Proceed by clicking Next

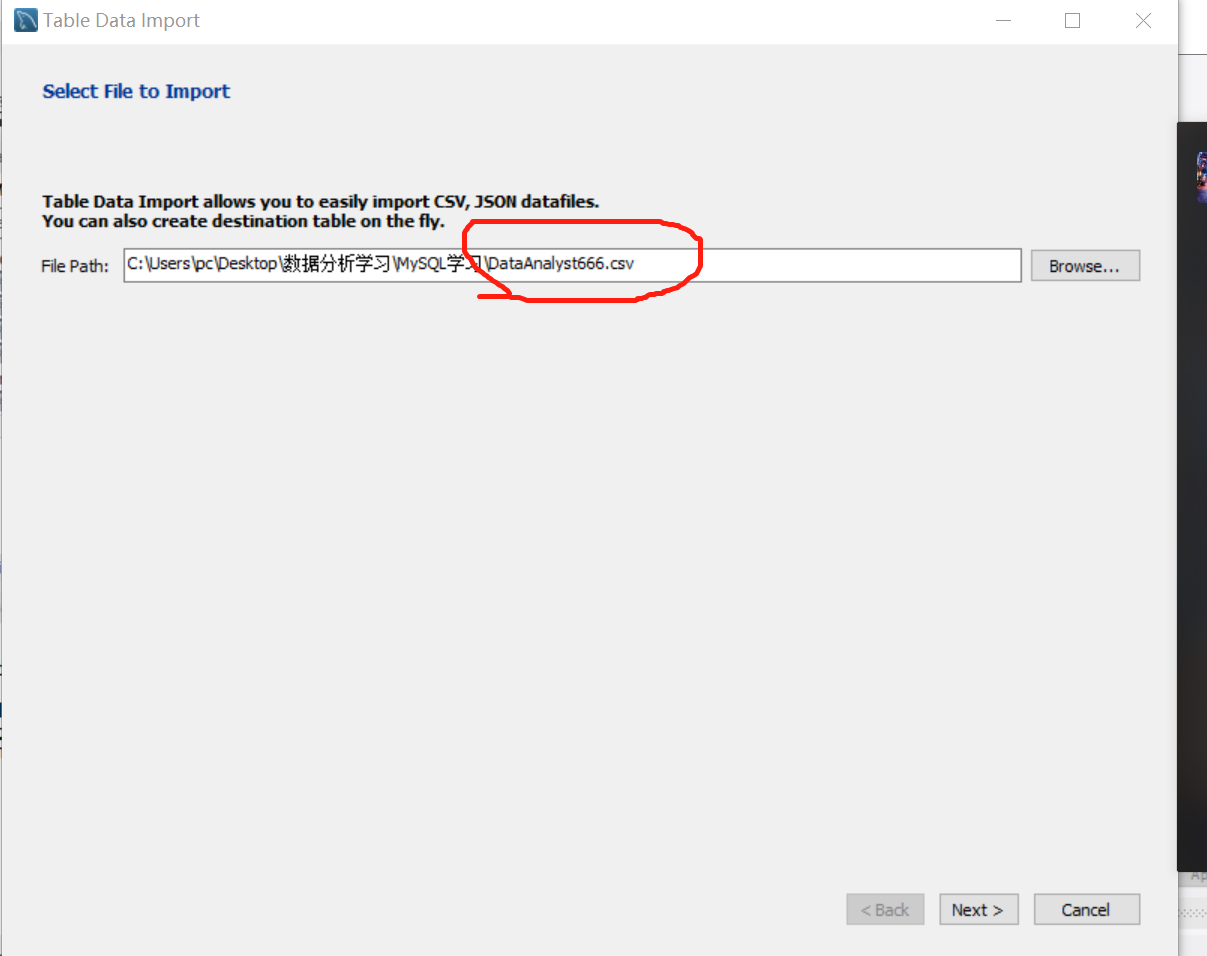pyautogui.click(x=978, y=909)
